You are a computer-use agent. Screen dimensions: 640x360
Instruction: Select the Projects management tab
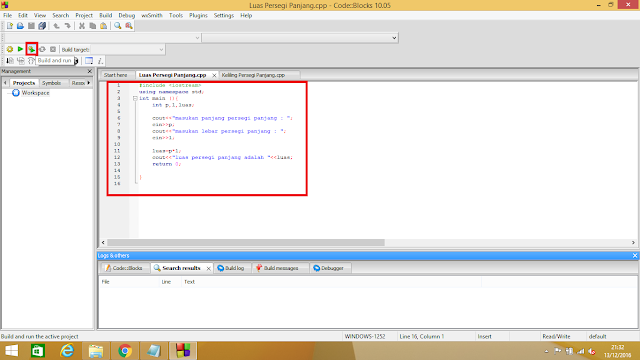coord(24,83)
